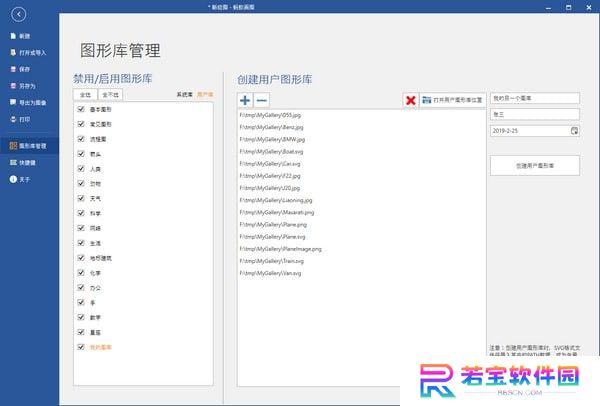
Task: Select the file row BMW.jpg
Action: pos(361,140)
